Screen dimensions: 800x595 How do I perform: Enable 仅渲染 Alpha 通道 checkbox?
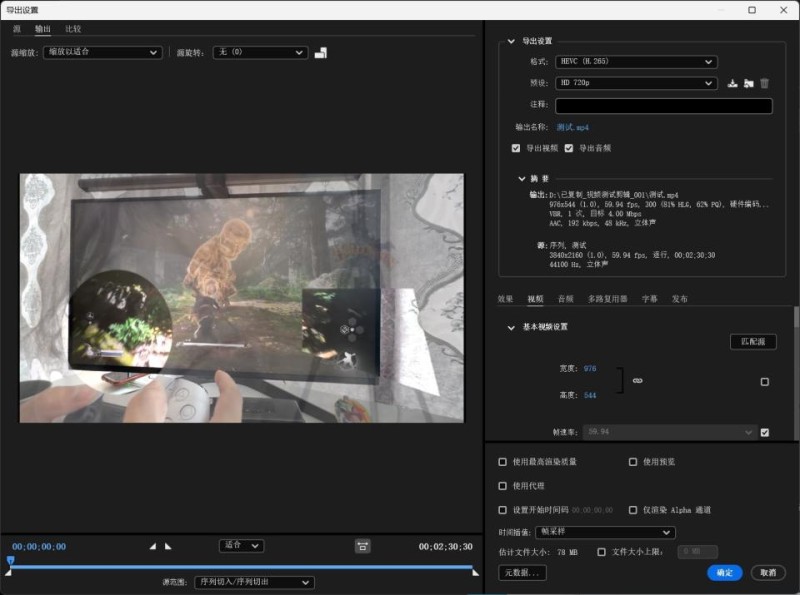(x=633, y=510)
